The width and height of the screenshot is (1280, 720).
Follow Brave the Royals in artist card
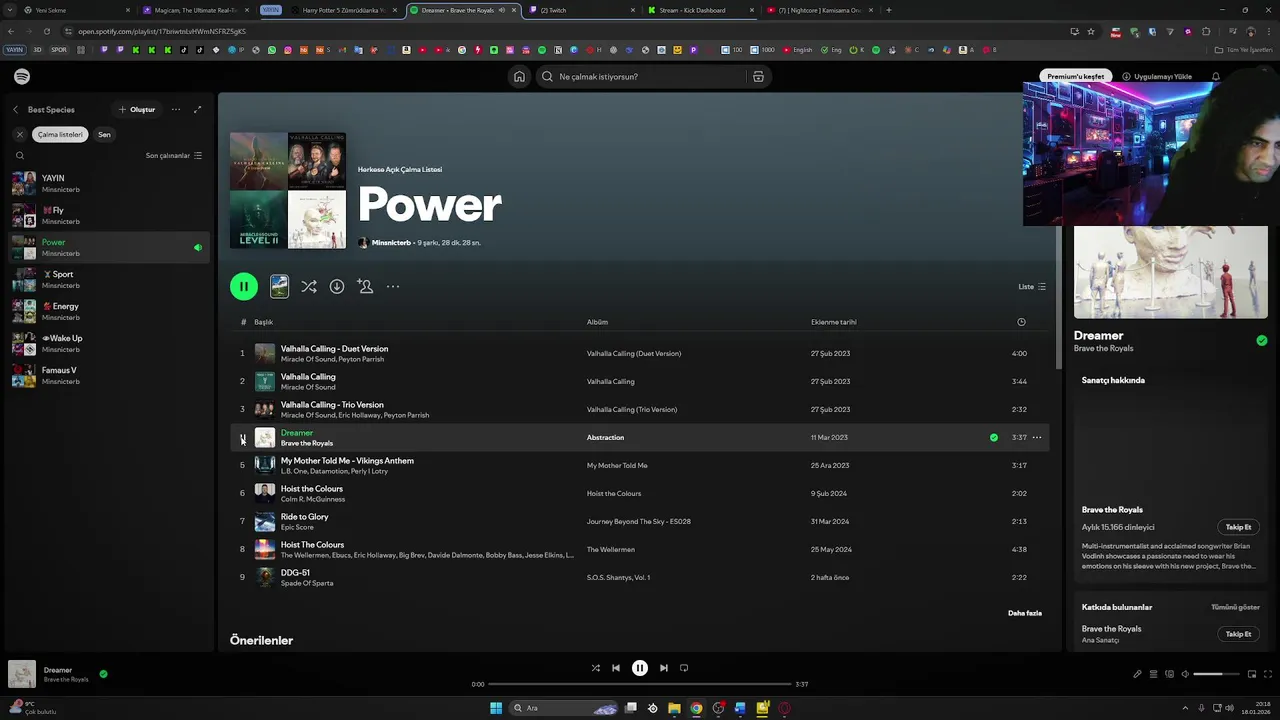pyautogui.click(x=1238, y=527)
